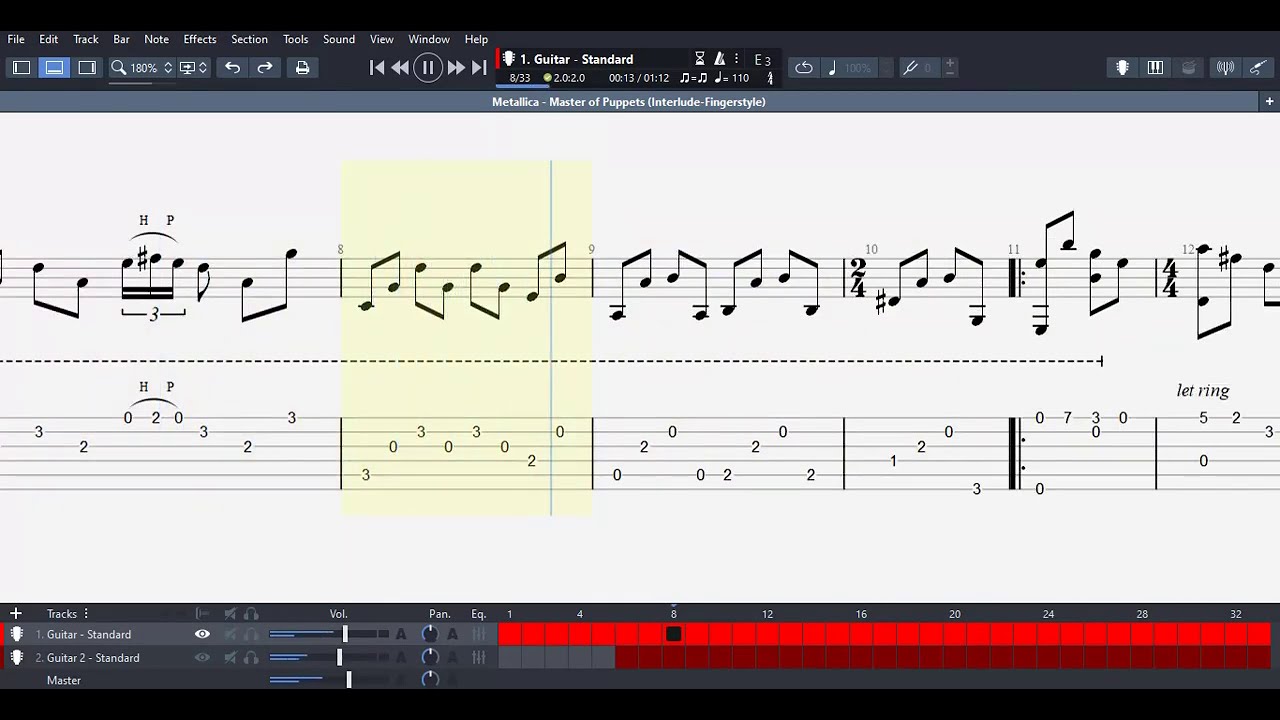Select the Master of Puppets file tab
The height and width of the screenshot is (720, 1280).
629,102
